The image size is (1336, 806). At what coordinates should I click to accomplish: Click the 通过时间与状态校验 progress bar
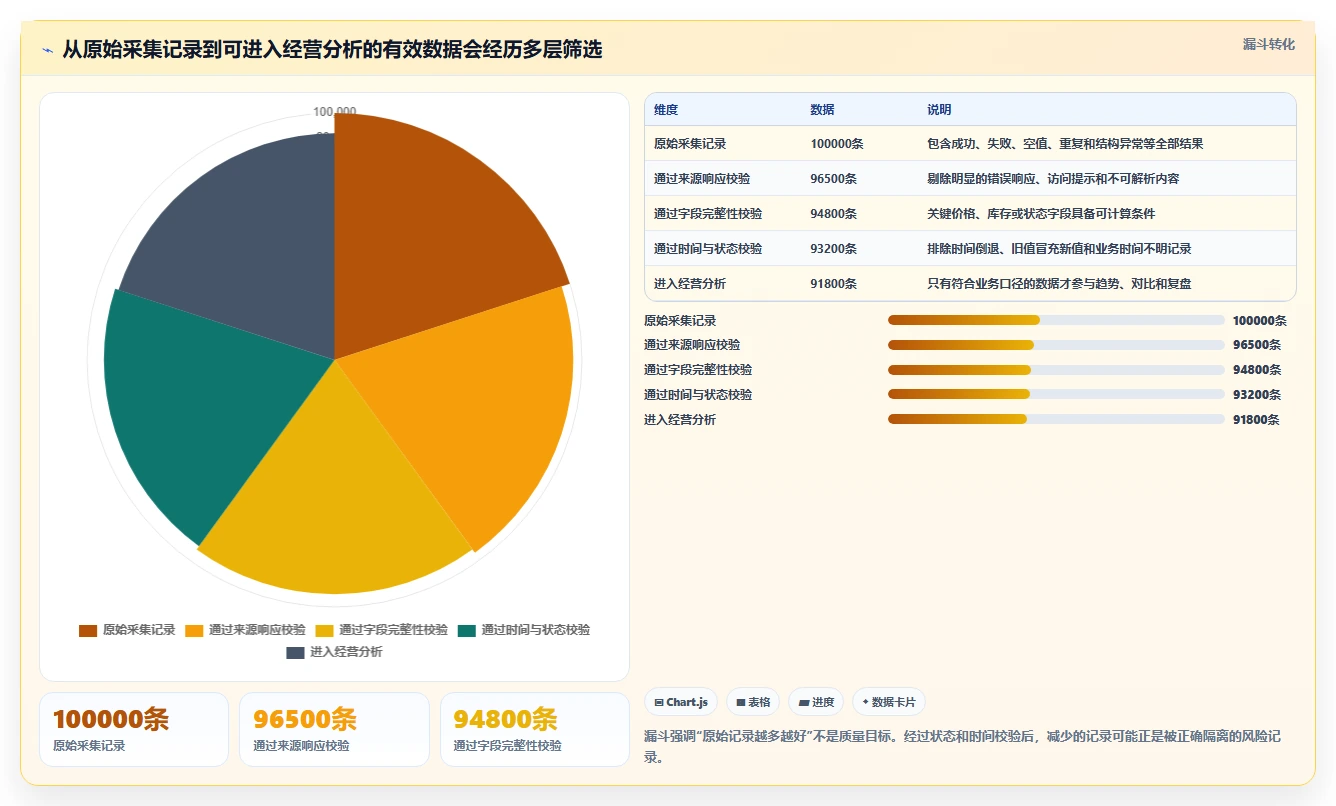click(1056, 395)
